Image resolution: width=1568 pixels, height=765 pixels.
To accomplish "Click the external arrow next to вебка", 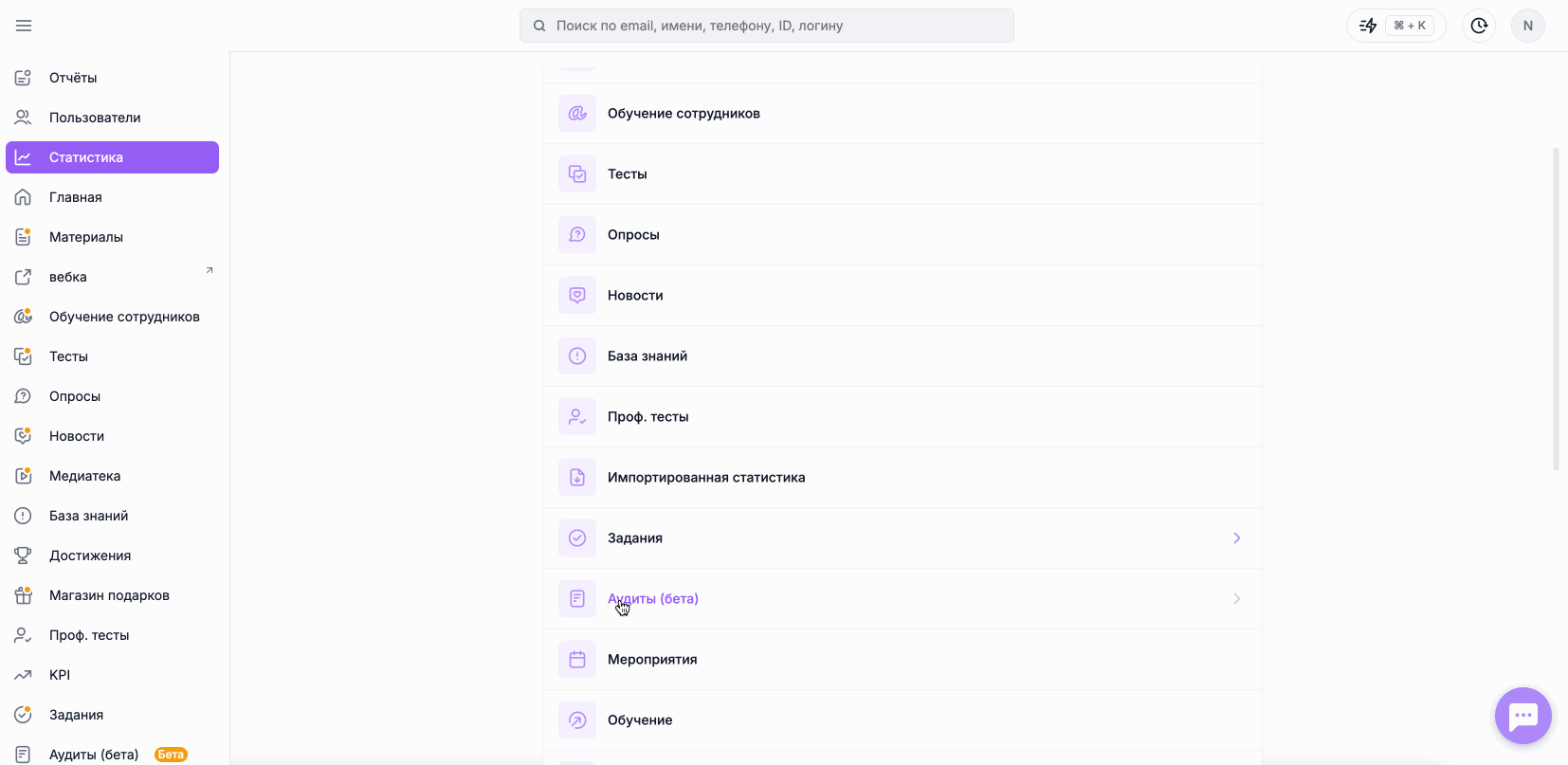I will coord(210,270).
